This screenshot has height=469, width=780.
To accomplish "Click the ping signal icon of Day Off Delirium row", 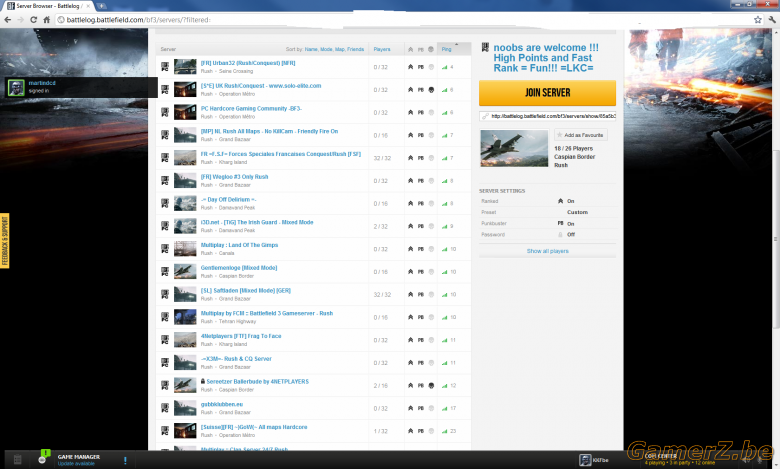I will [445, 203].
